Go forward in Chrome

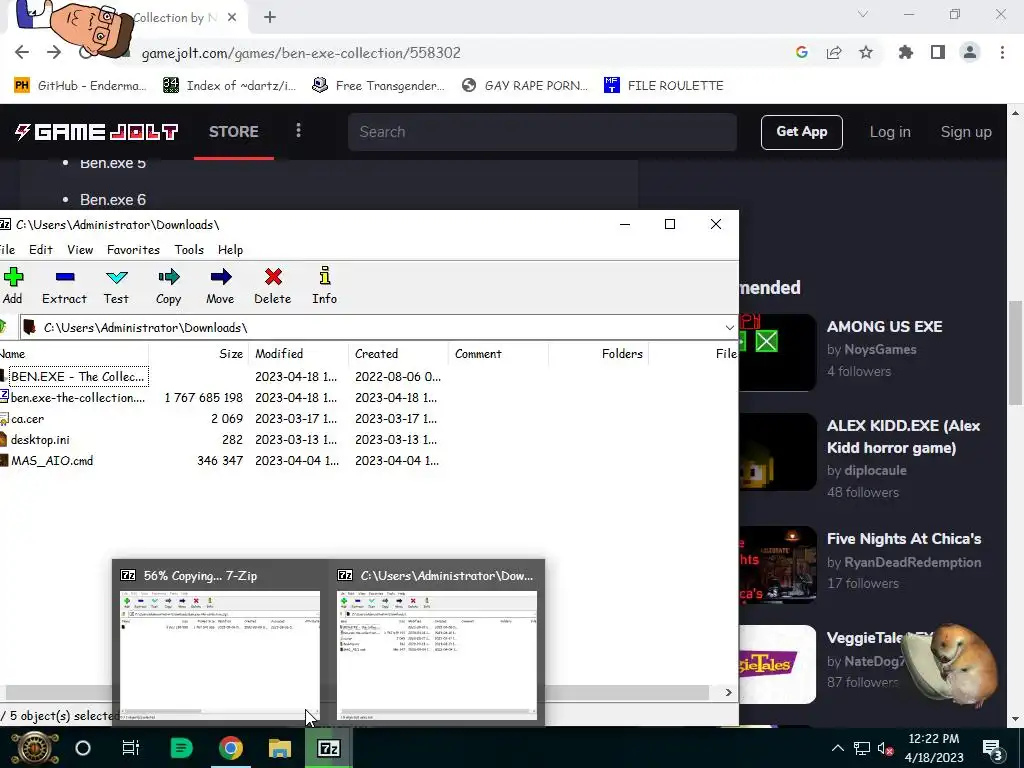(x=54, y=52)
